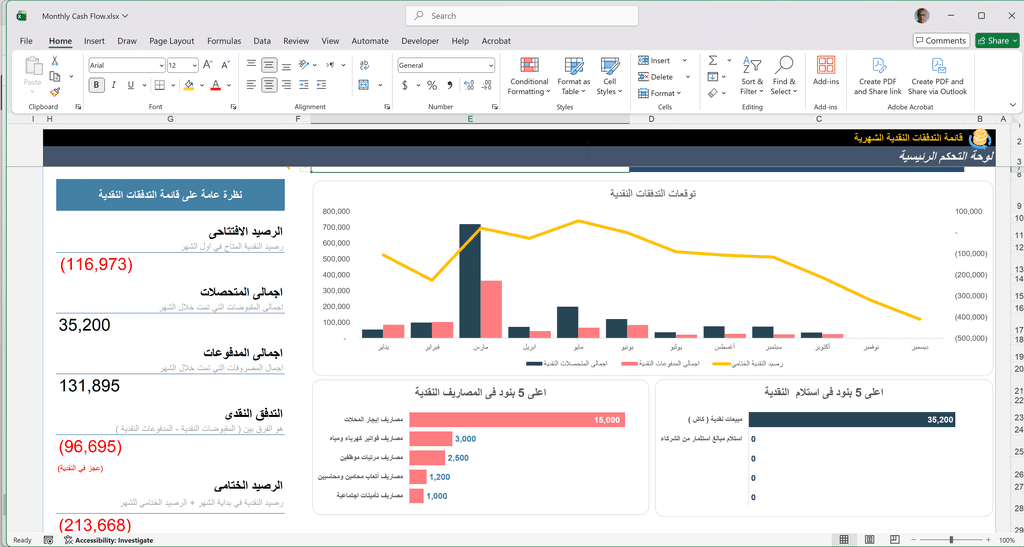Decrease indent in Alignment group
The image size is (1024, 547).
[x=304, y=85]
